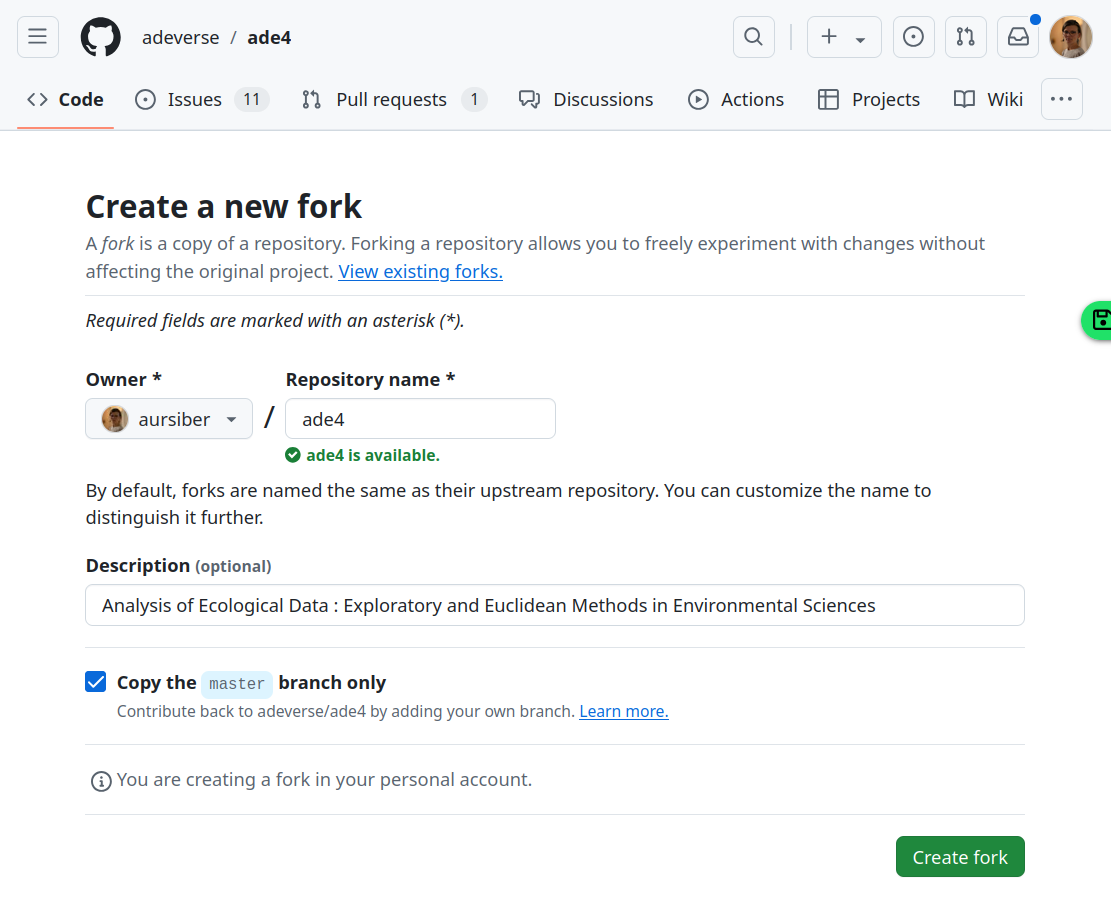
Task: Go to GitHub homepage via Octocat logo
Action: (101, 37)
